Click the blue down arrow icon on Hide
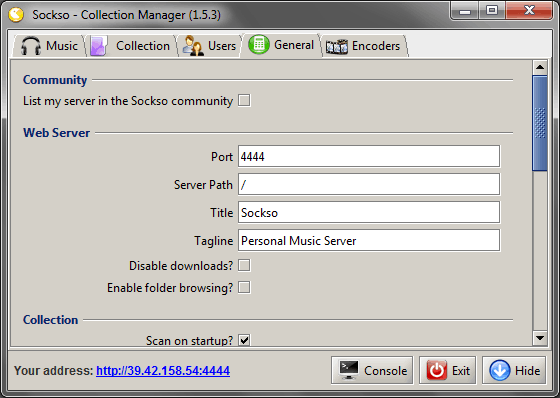The width and height of the screenshot is (560, 398). coord(500,370)
